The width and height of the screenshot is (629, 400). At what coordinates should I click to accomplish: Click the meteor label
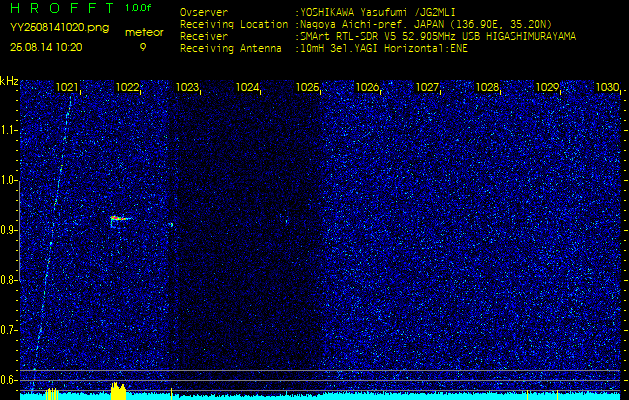click(144, 33)
